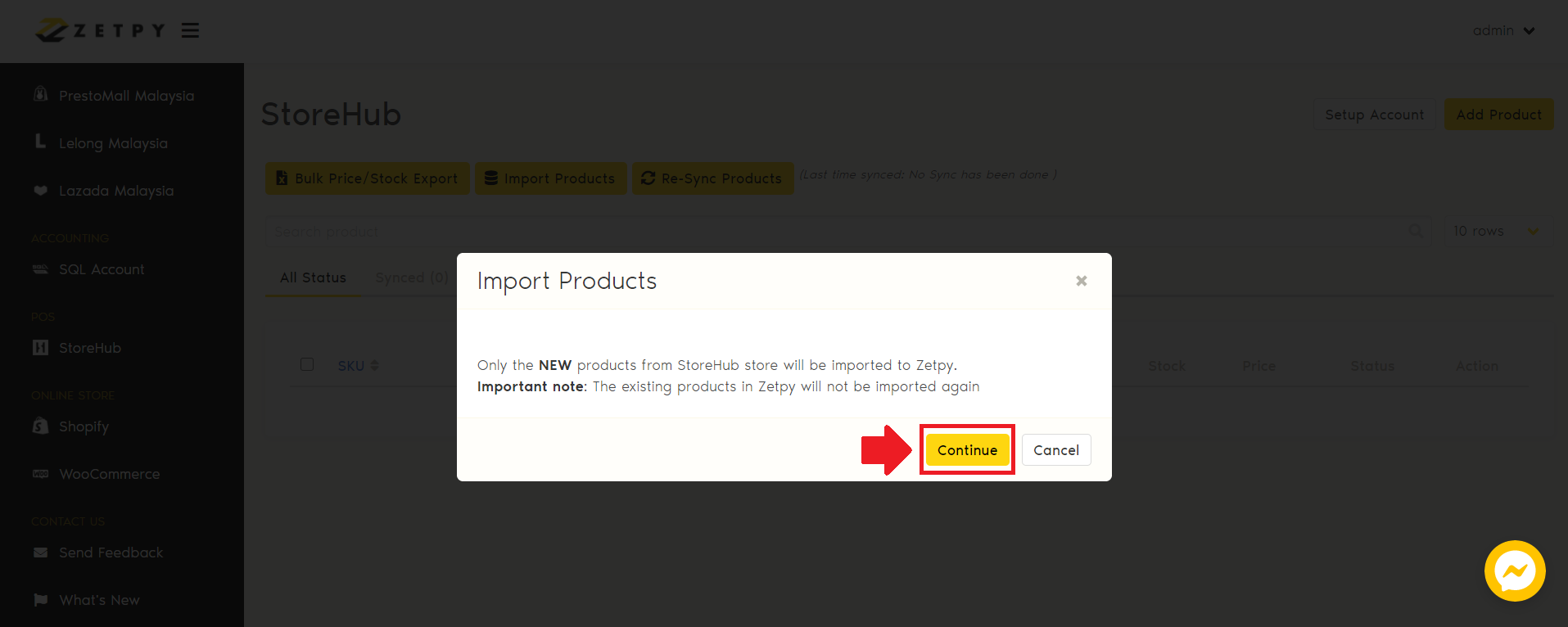Image resolution: width=1568 pixels, height=627 pixels.
Task: Click the Send Feedback envelope icon
Action: pos(40,553)
